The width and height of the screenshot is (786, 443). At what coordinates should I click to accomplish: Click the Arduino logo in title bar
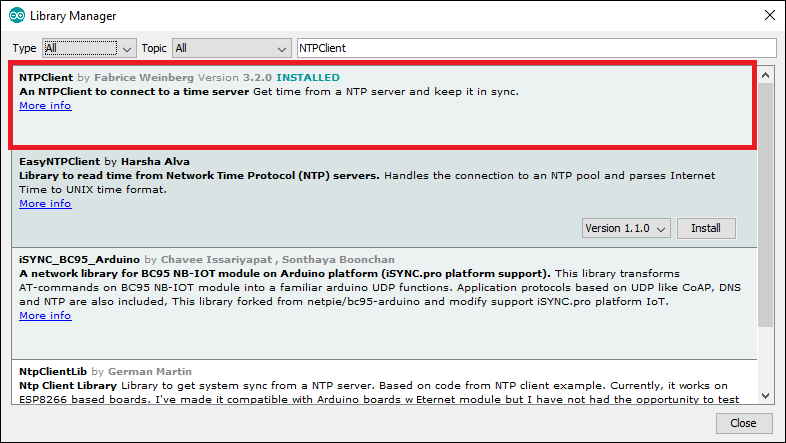pos(17,16)
